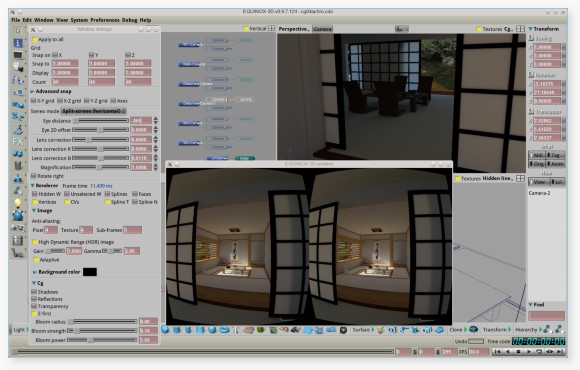Stop animation playback

click(519, 352)
